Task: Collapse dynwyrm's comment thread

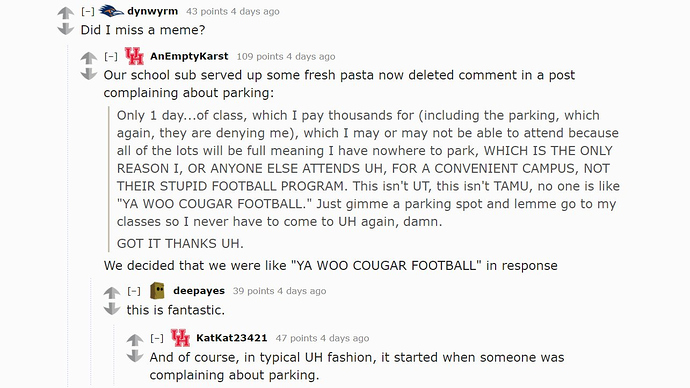Action: tap(88, 11)
